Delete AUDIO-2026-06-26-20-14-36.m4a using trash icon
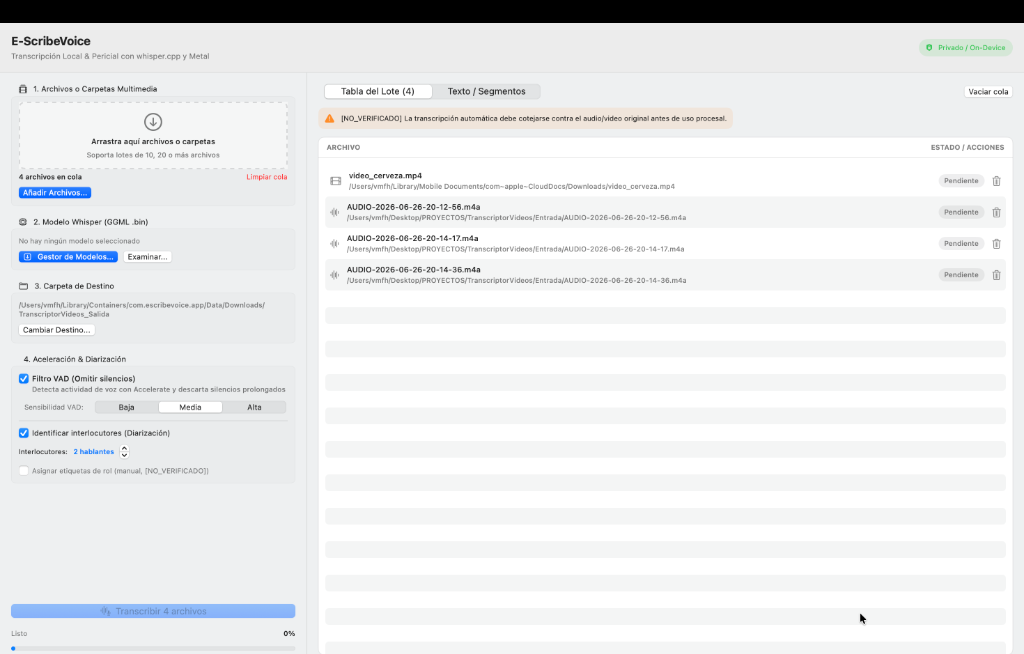This screenshot has width=1024, height=654. tap(996, 275)
